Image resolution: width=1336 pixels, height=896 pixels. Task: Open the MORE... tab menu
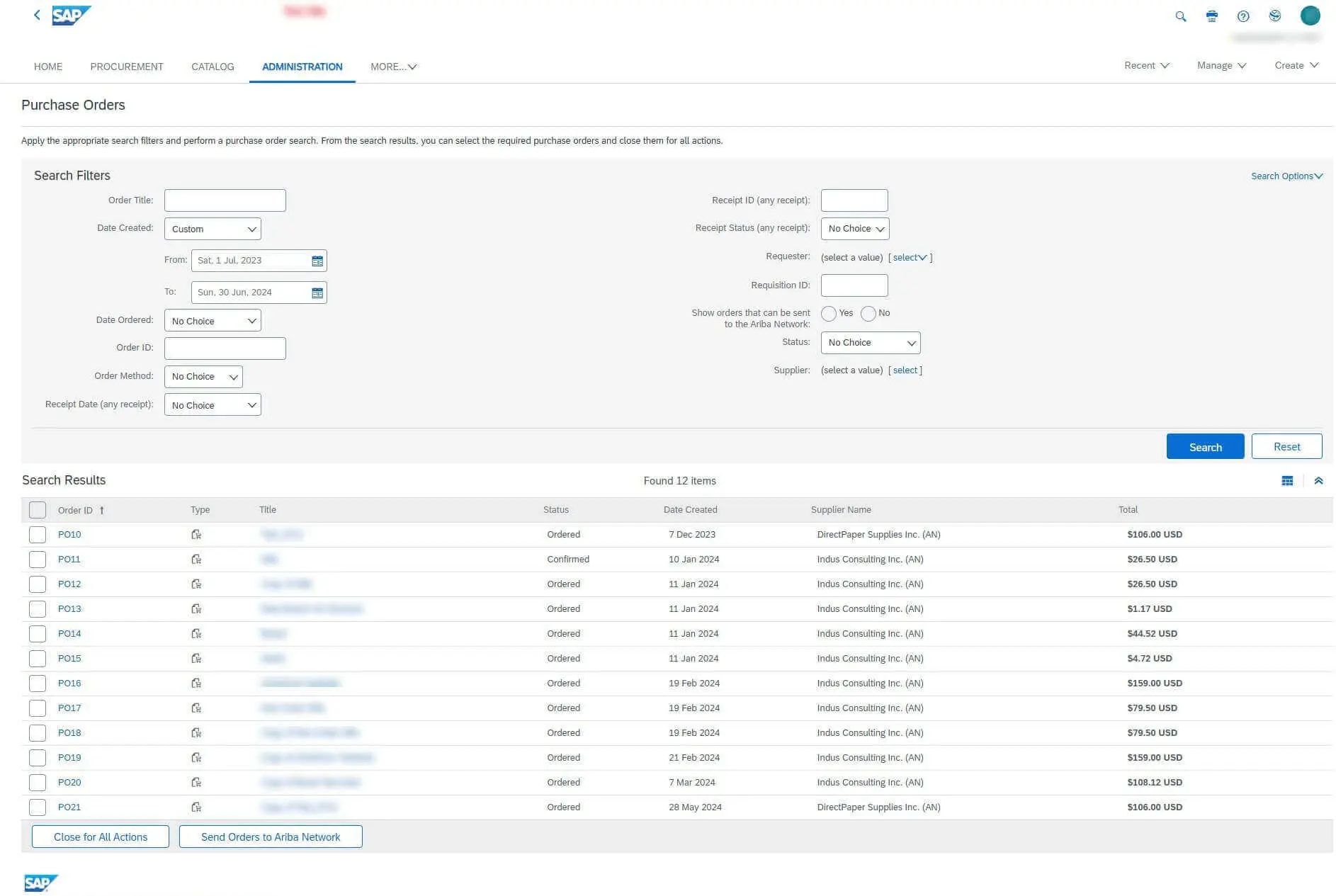point(393,67)
